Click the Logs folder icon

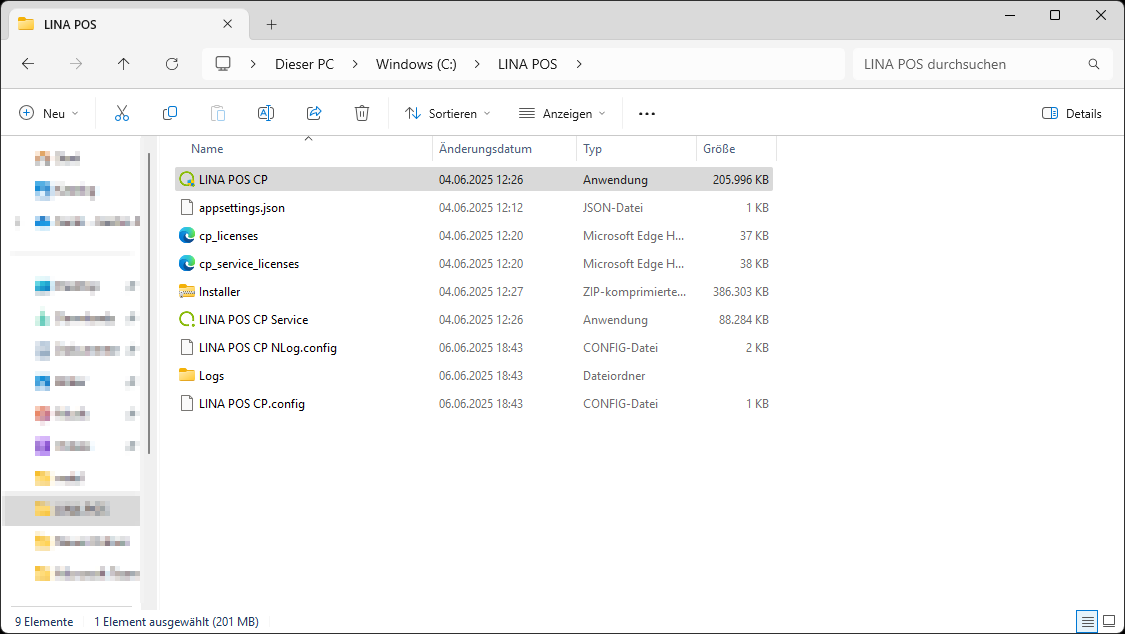click(187, 375)
